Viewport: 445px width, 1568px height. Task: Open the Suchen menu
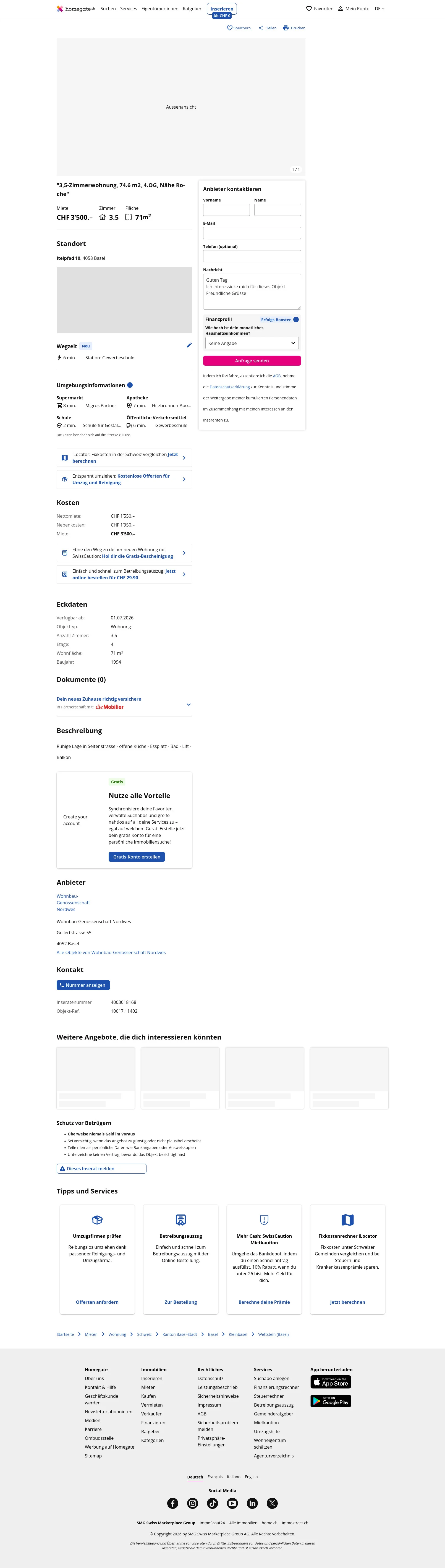[x=108, y=9]
